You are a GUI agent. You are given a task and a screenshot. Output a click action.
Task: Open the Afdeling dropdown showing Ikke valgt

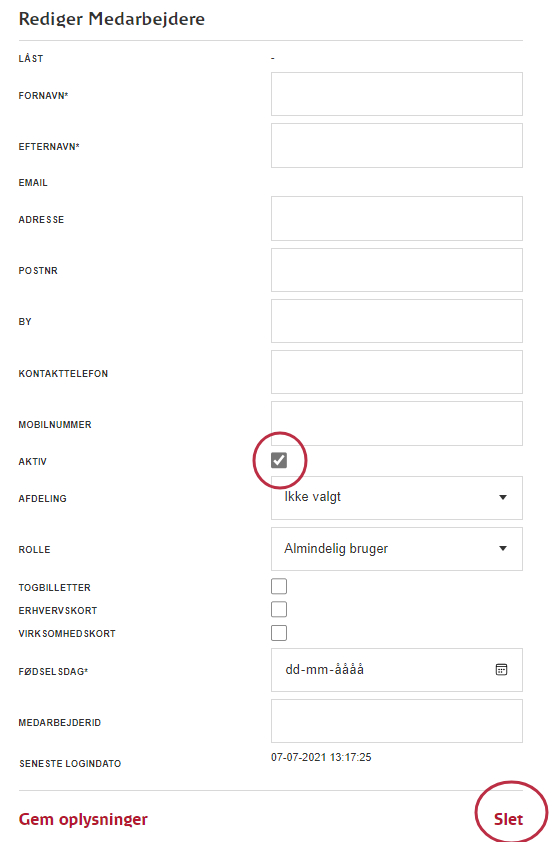coord(397,498)
